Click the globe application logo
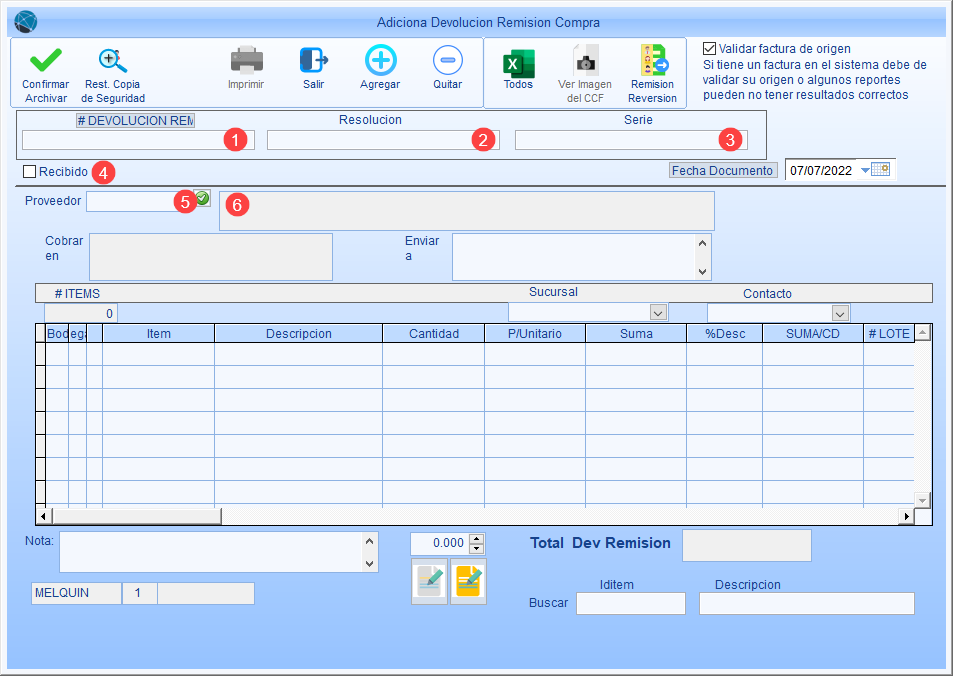The height and width of the screenshot is (676, 953). [x=26, y=22]
